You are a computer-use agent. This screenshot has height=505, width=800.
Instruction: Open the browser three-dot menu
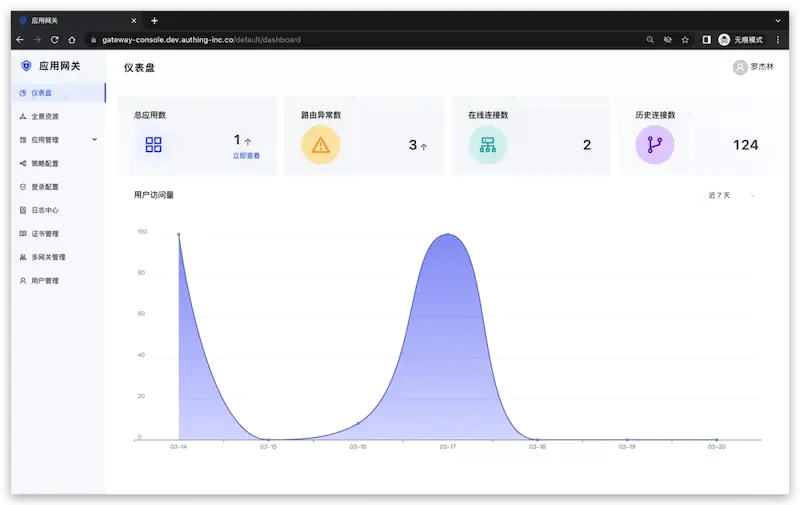(778, 39)
